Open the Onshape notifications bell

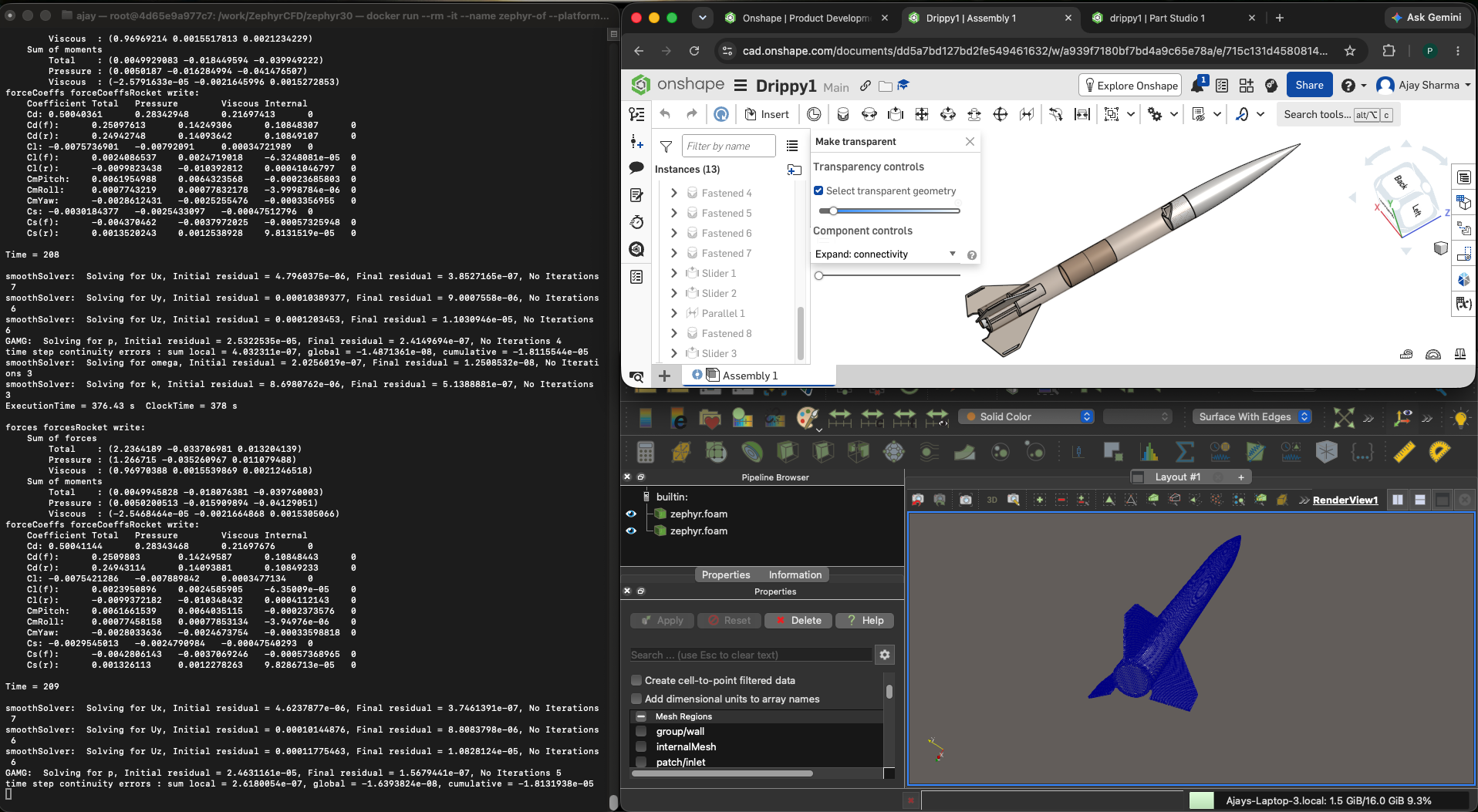1198,85
